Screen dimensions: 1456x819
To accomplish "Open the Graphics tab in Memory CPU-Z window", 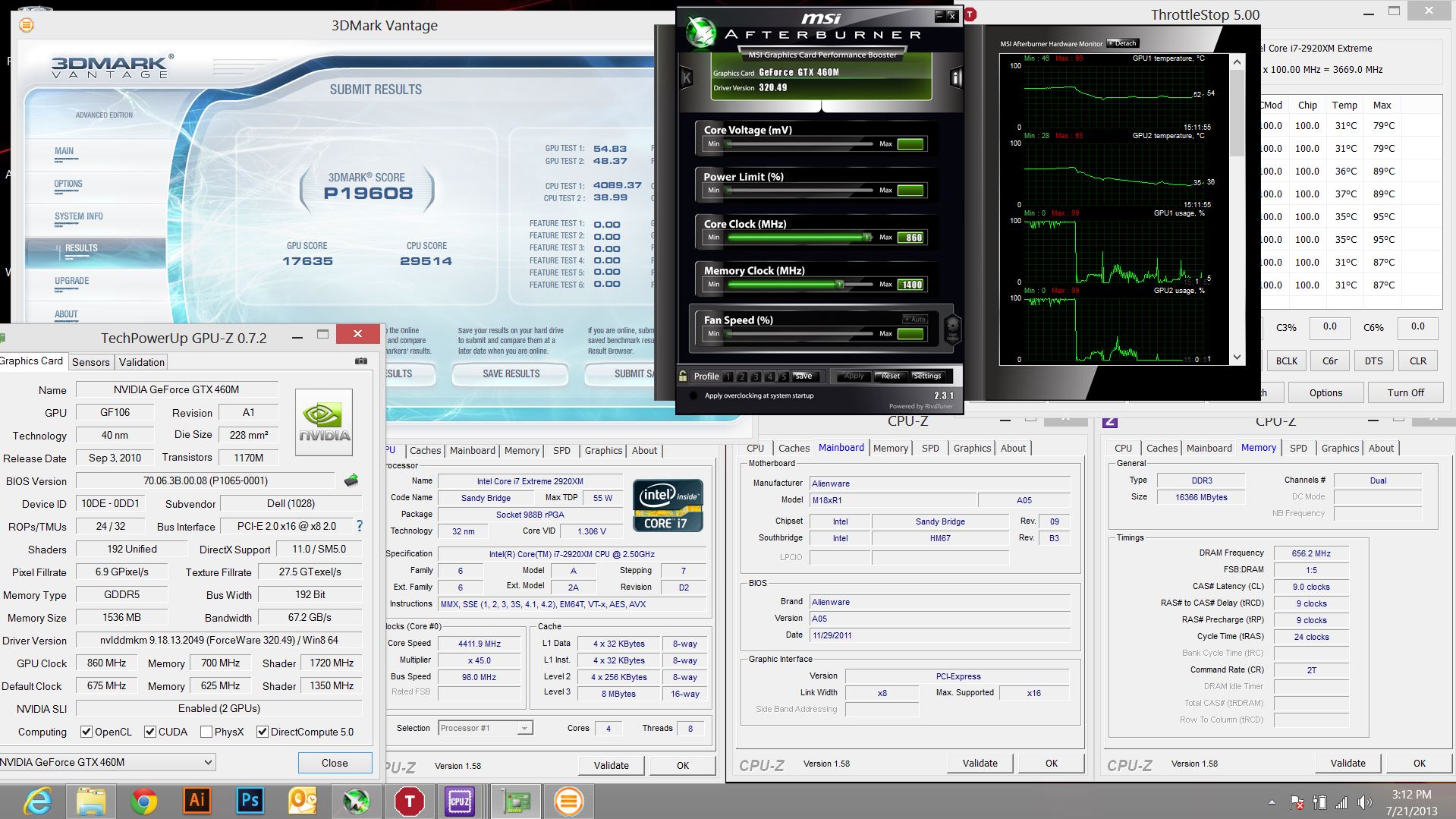I will click(1340, 448).
